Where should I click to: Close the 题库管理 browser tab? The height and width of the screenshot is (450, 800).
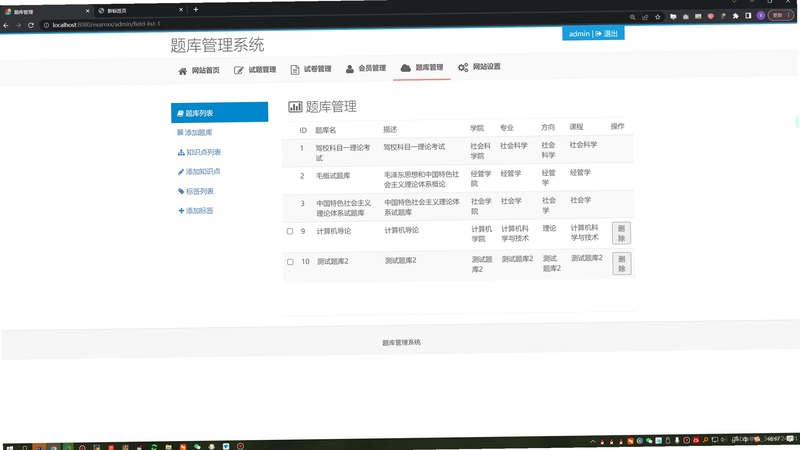click(87, 11)
